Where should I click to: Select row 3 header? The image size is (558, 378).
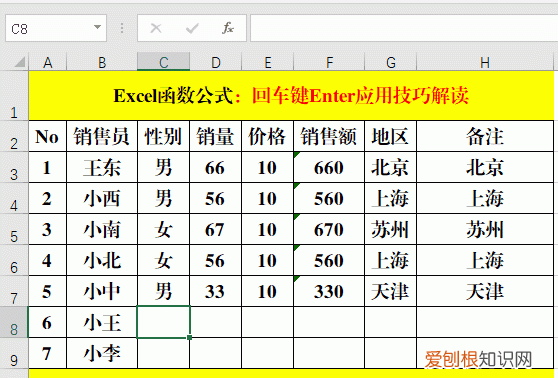[14, 167]
